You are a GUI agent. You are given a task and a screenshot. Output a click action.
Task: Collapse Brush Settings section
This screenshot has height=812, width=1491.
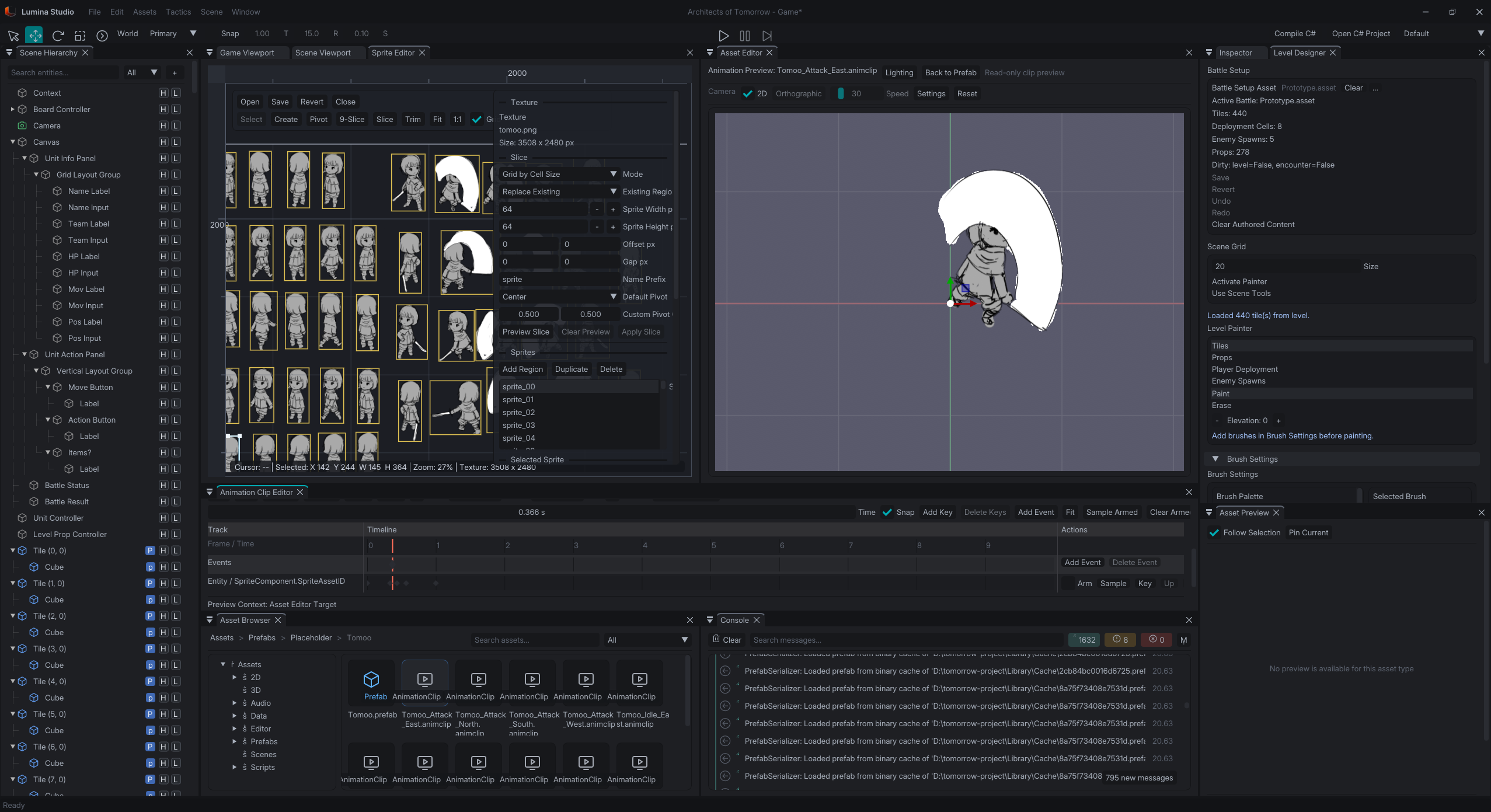coord(1215,459)
